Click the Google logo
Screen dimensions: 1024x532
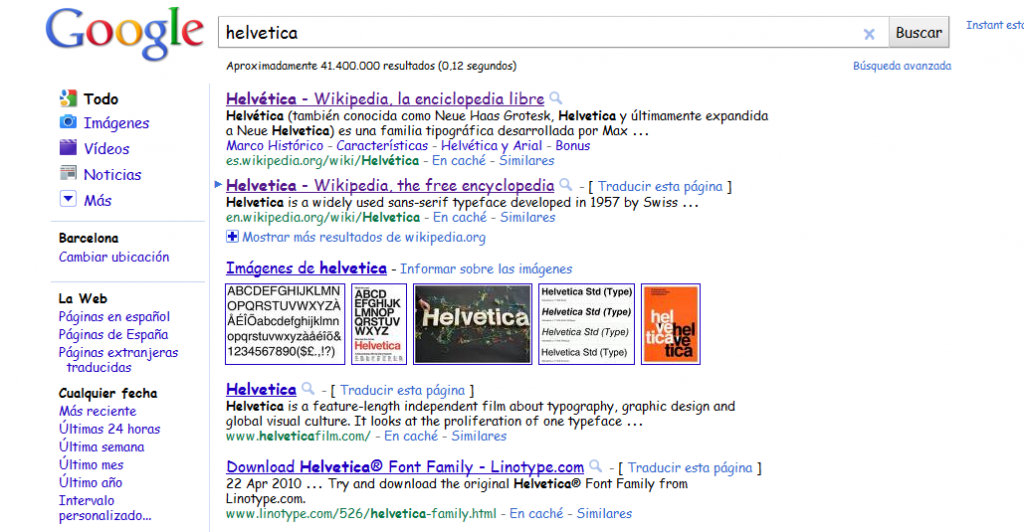(124, 34)
